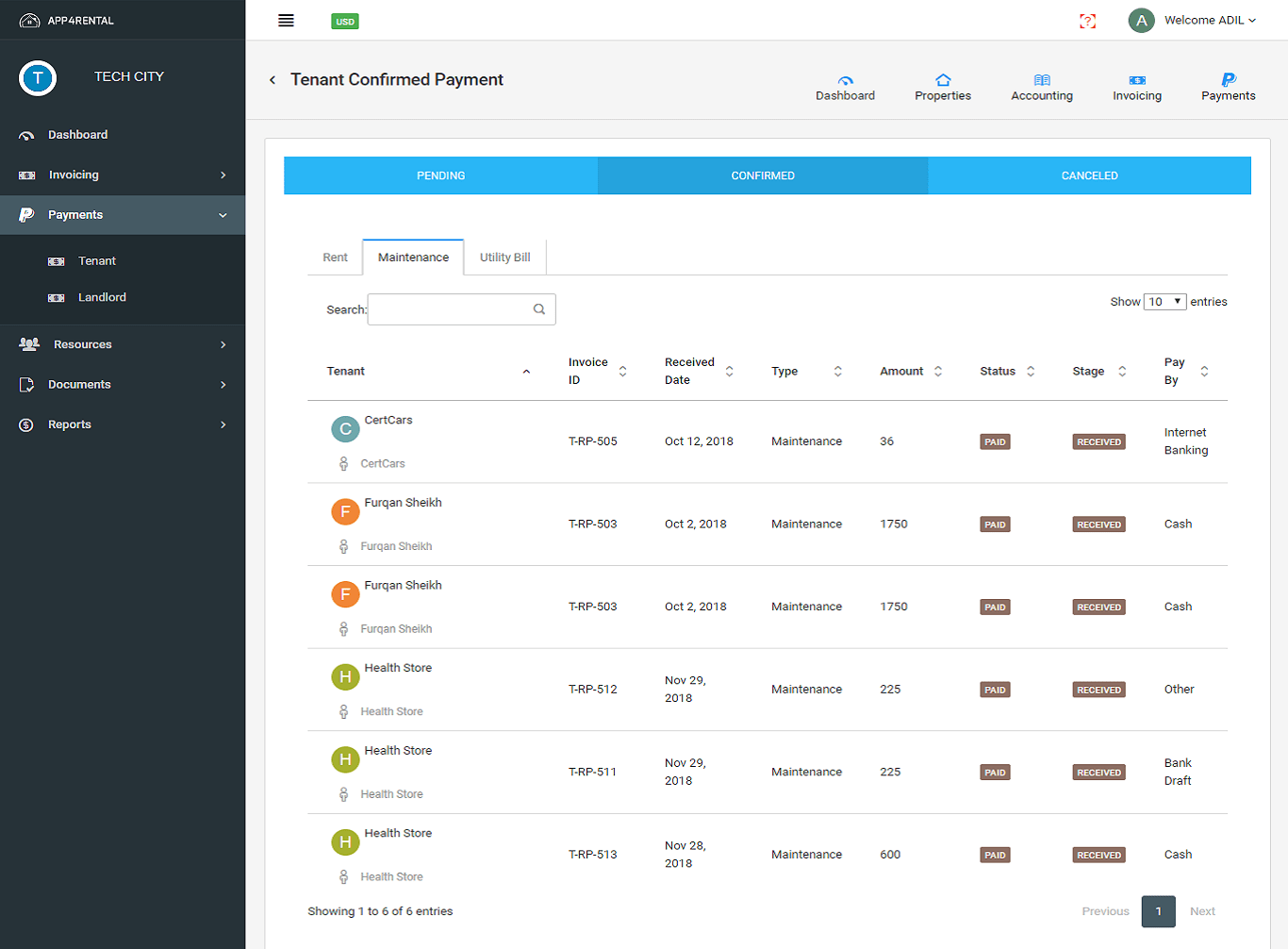Open Tenant under Payments in sidebar
This screenshot has height=949, width=1288.
(97, 261)
